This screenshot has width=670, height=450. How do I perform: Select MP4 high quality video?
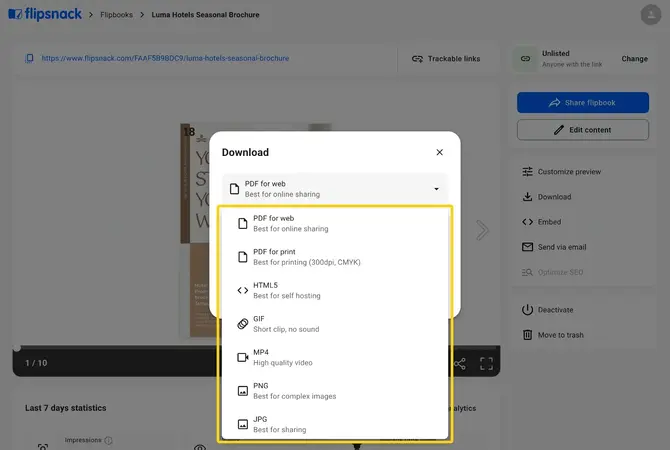tap(335, 357)
